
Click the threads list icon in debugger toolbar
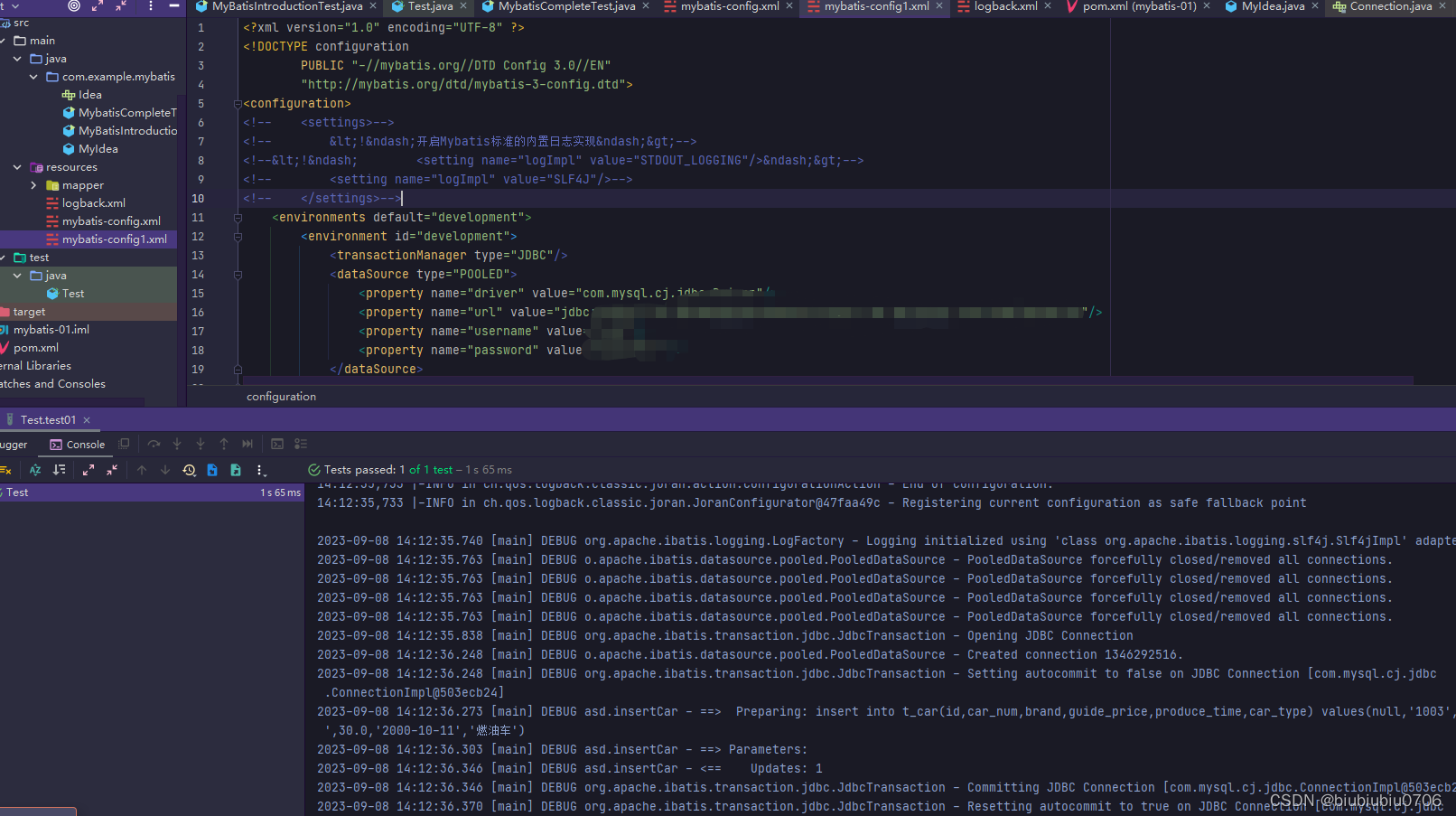click(301, 444)
